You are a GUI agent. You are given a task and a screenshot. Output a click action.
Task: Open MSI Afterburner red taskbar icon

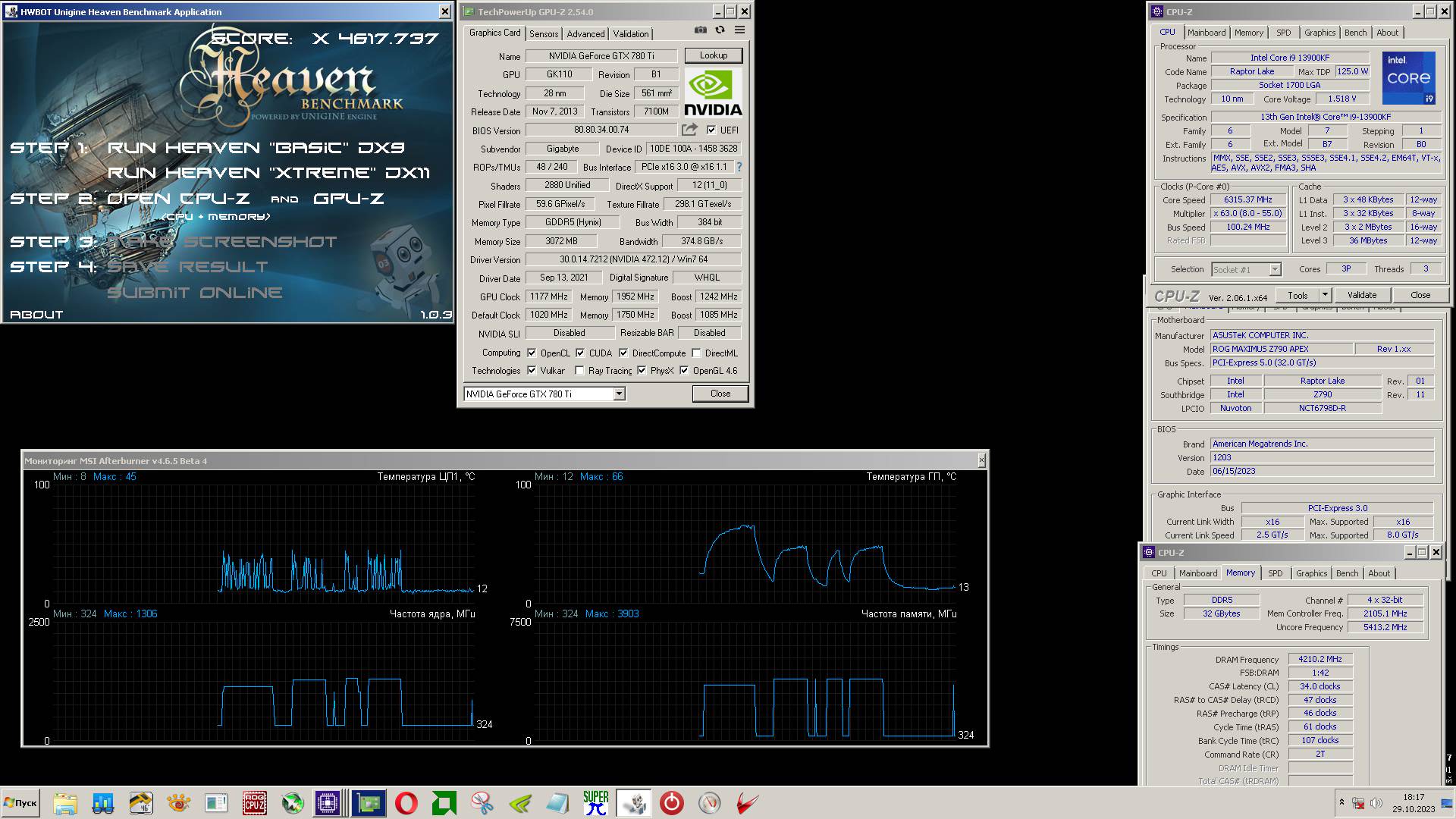click(x=747, y=803)
